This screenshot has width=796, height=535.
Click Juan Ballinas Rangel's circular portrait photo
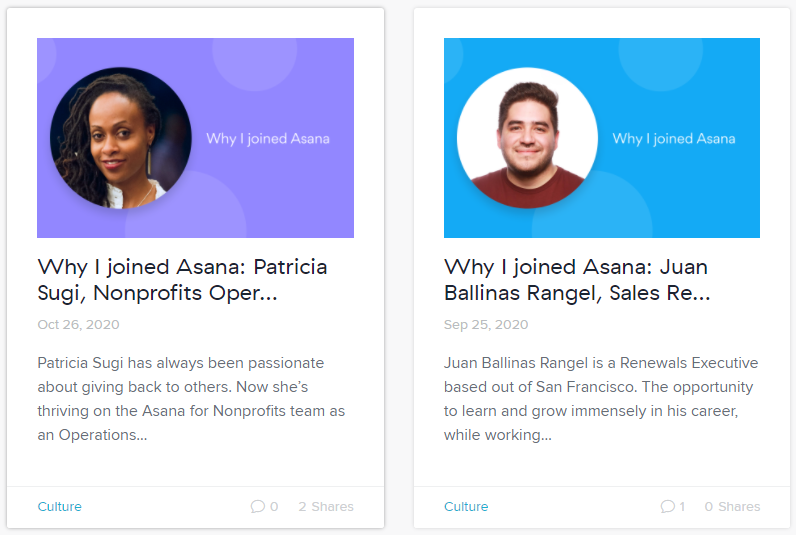pos(527,138)
